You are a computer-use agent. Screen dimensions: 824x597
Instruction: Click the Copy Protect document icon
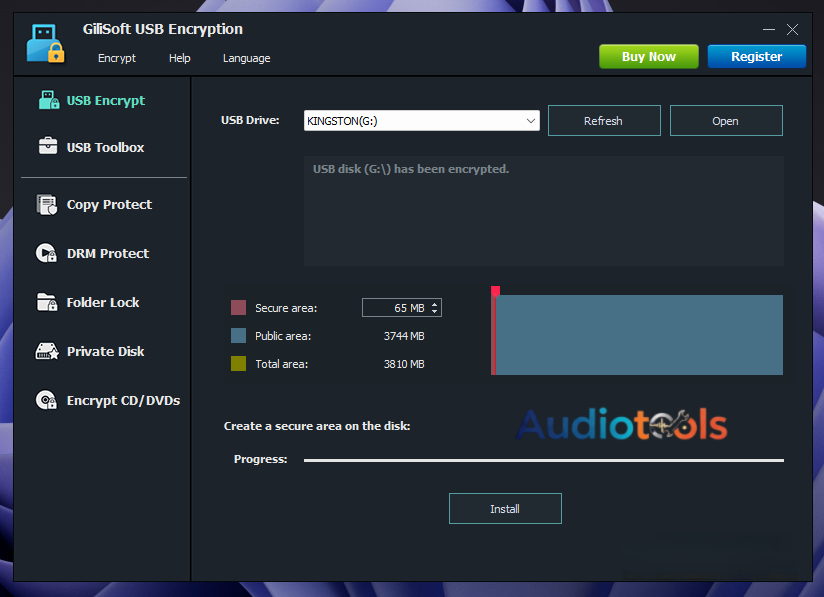[x=47, y=204]
